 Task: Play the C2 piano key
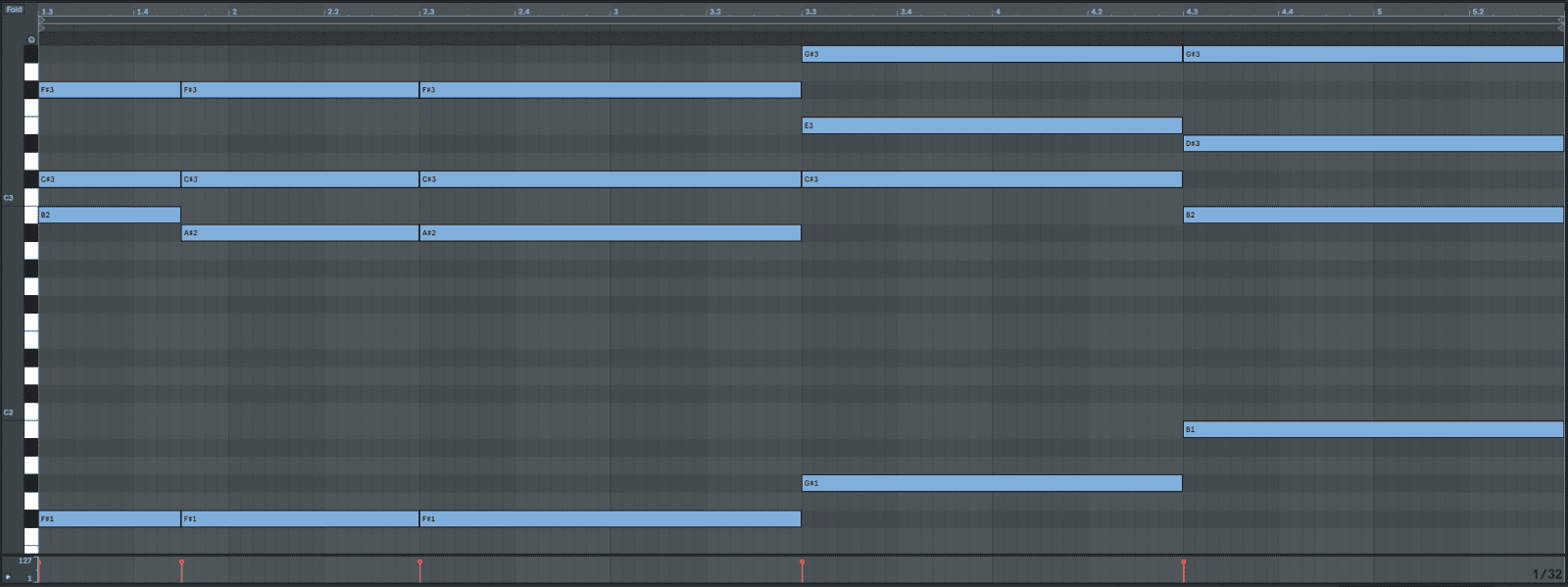tap(31, 412)
